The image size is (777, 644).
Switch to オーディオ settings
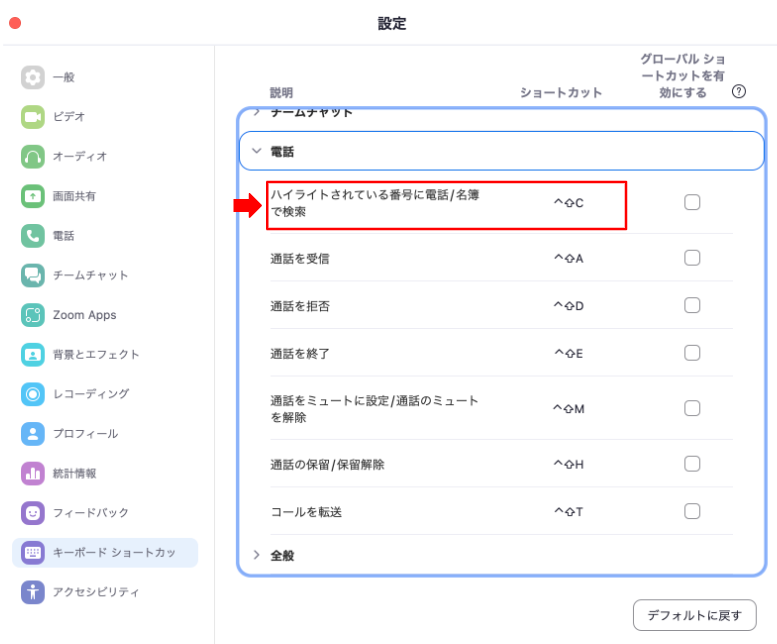80,157
